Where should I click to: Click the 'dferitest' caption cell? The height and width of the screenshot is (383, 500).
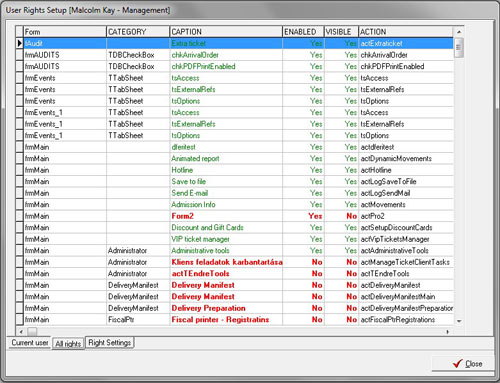click(226, 147)
